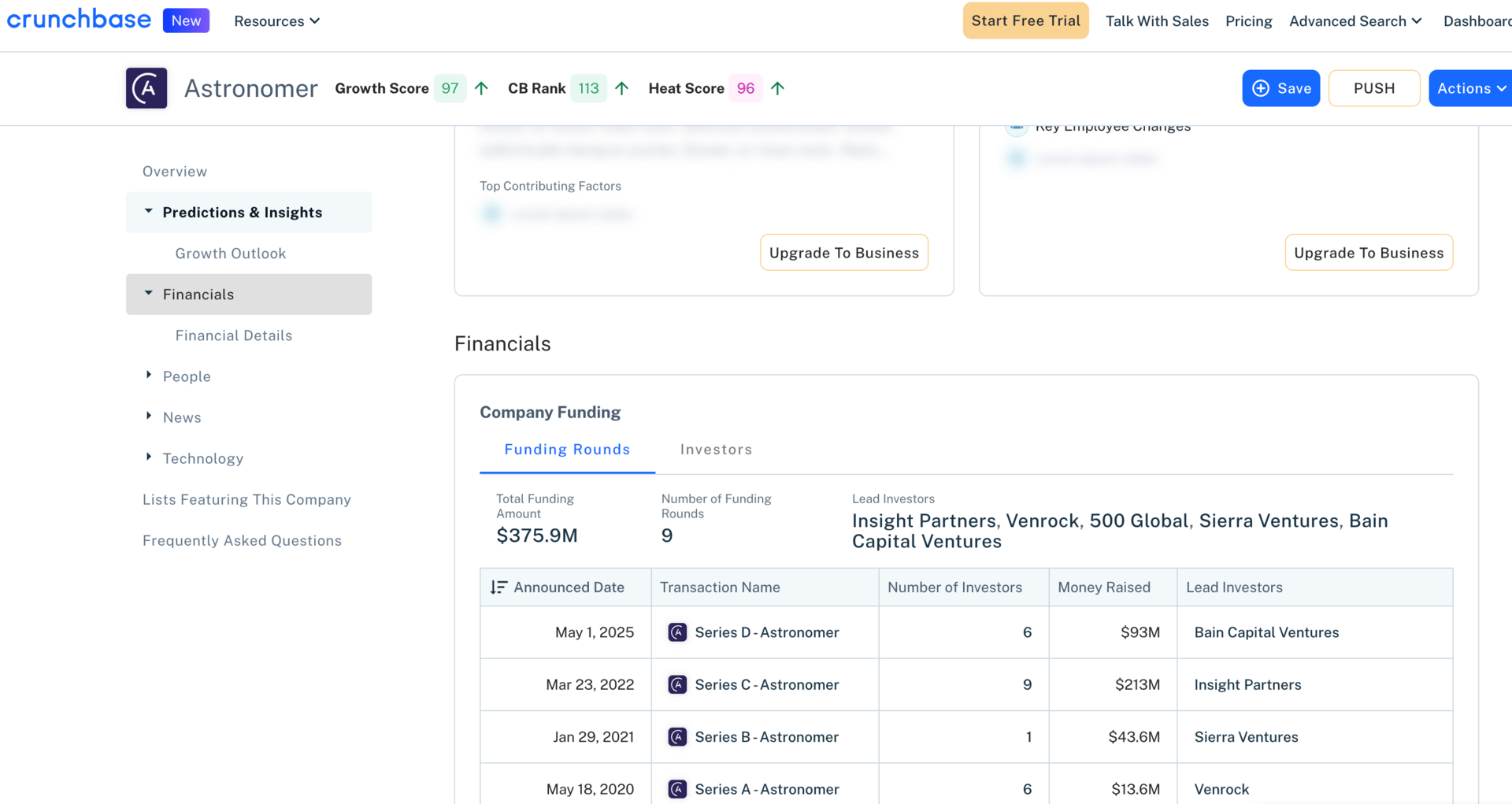Click Upgrade To Business under Top Contributing Factors
The height and width of the screenshot is (804, 1512).
pyautogui.click(x=844, y=253)
